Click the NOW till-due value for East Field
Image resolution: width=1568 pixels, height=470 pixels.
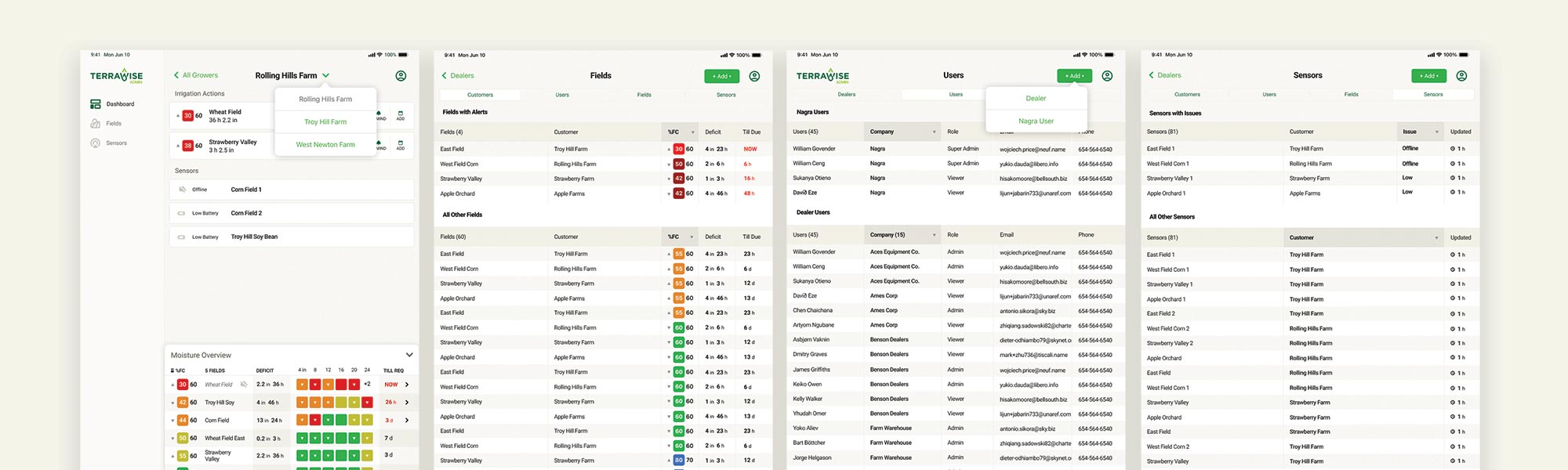tap(750, 149)
